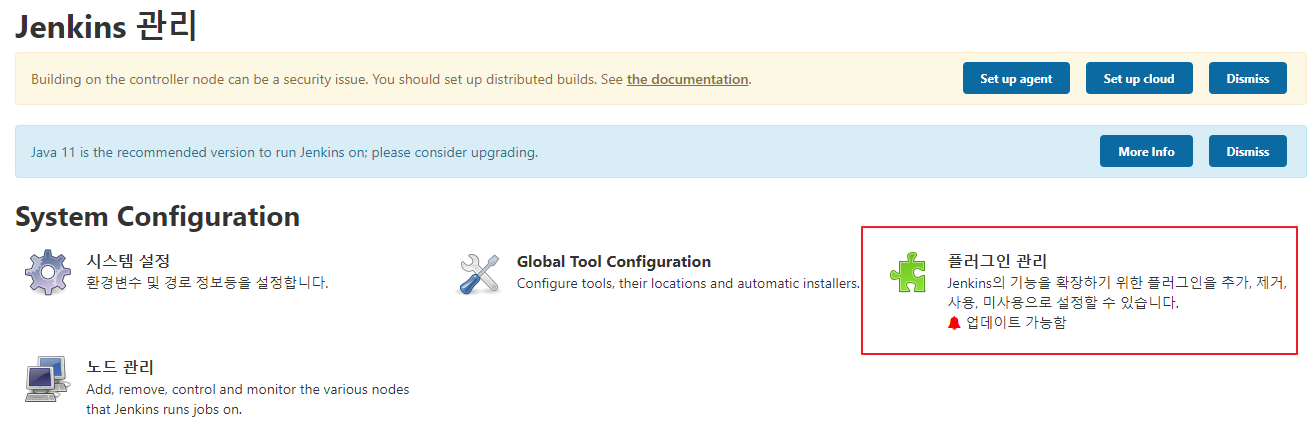This screenshot has height=438, width=1311.
Task: Open the 노드 관리 computer icon
Action: pyautogui.click(x=47, y=379)
